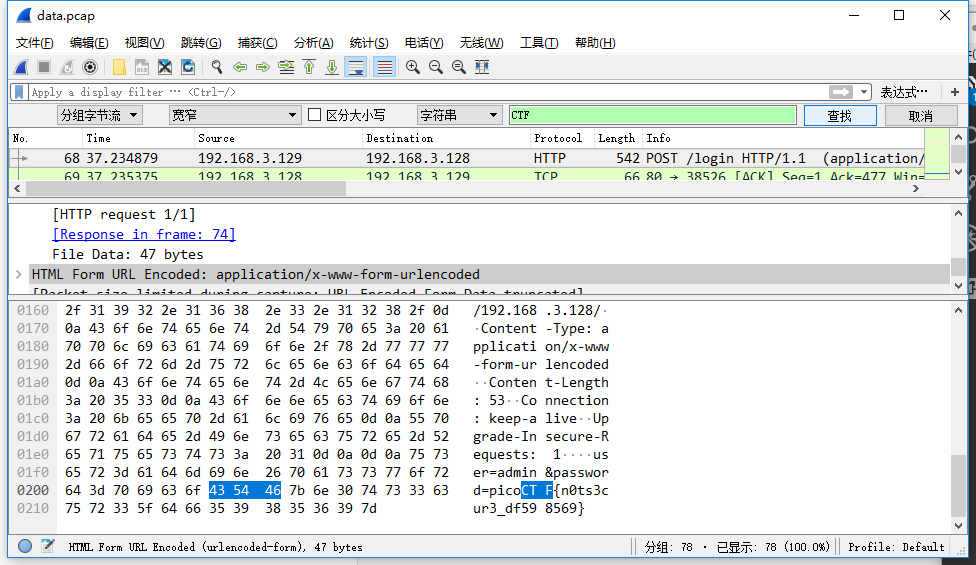Screen dimensions: 976x565
Task: Jump to first packet icon
Action: click(x=309, y=67)
